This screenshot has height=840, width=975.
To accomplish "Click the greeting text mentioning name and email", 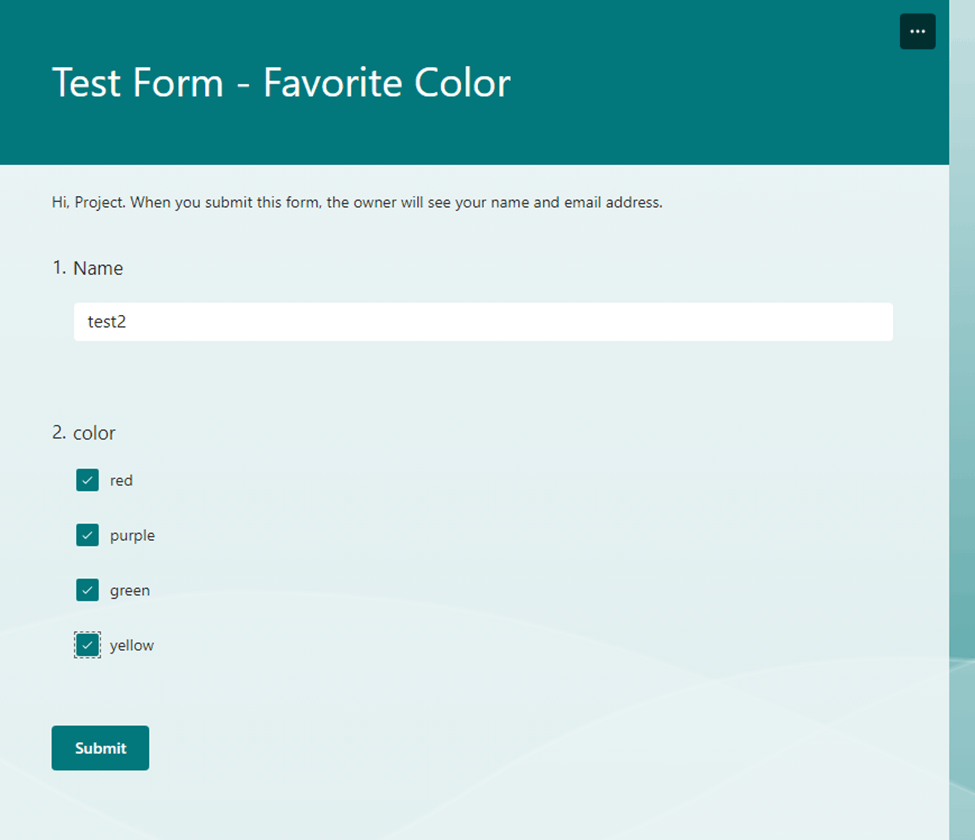I will coord(357,202).
